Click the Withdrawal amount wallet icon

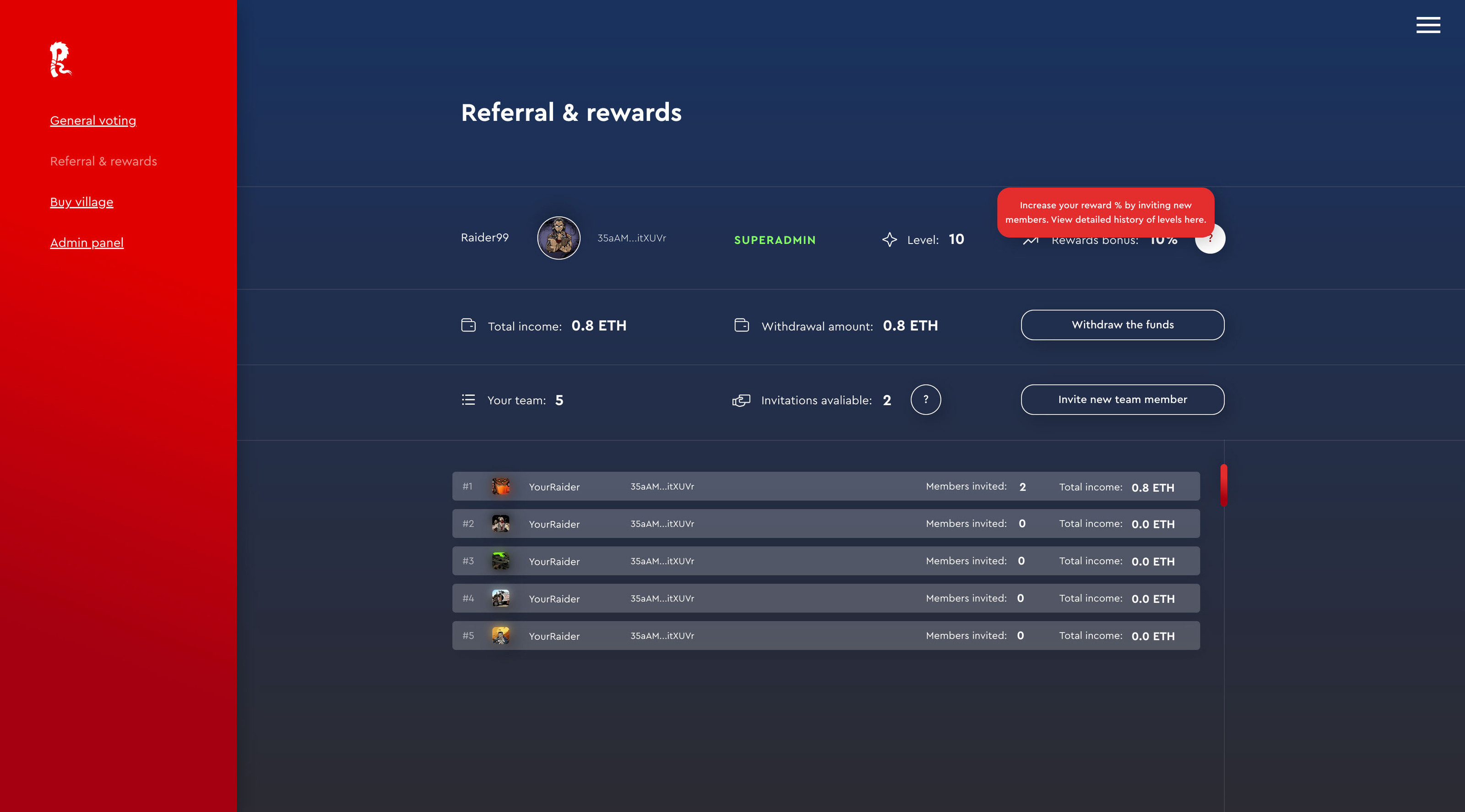[742, 325]
